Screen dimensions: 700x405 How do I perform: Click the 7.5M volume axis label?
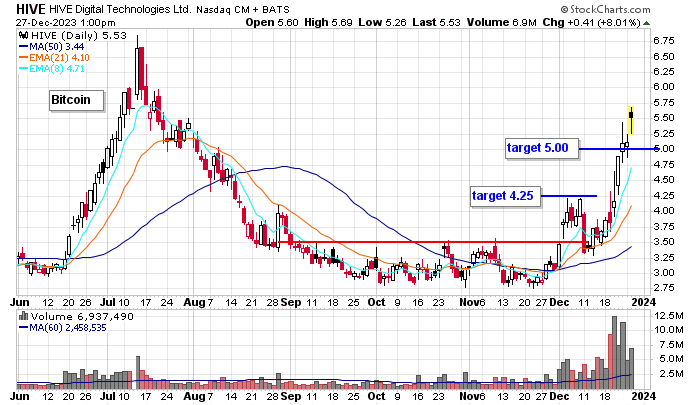click(x=671, y=345)
